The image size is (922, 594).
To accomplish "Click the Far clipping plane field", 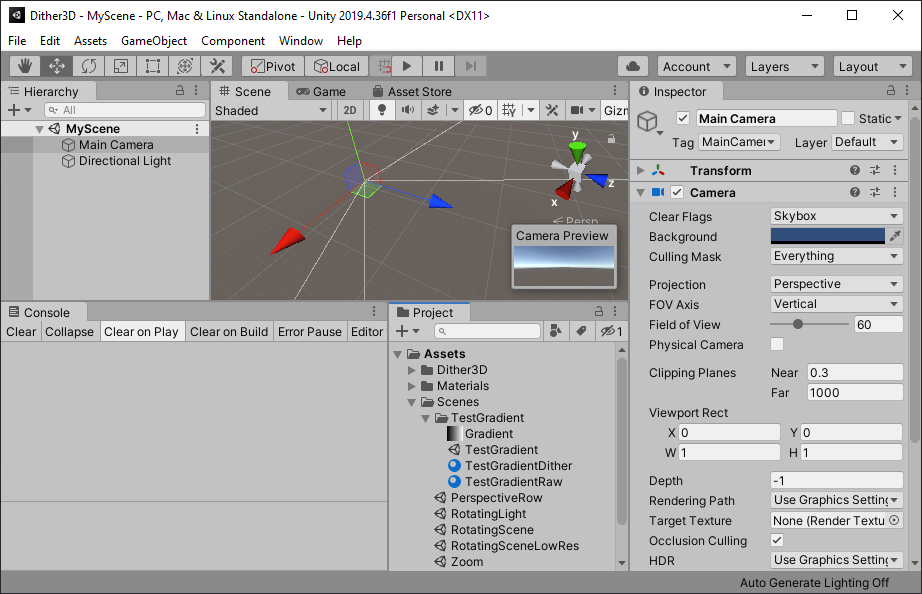I will (x=854, y=393).
